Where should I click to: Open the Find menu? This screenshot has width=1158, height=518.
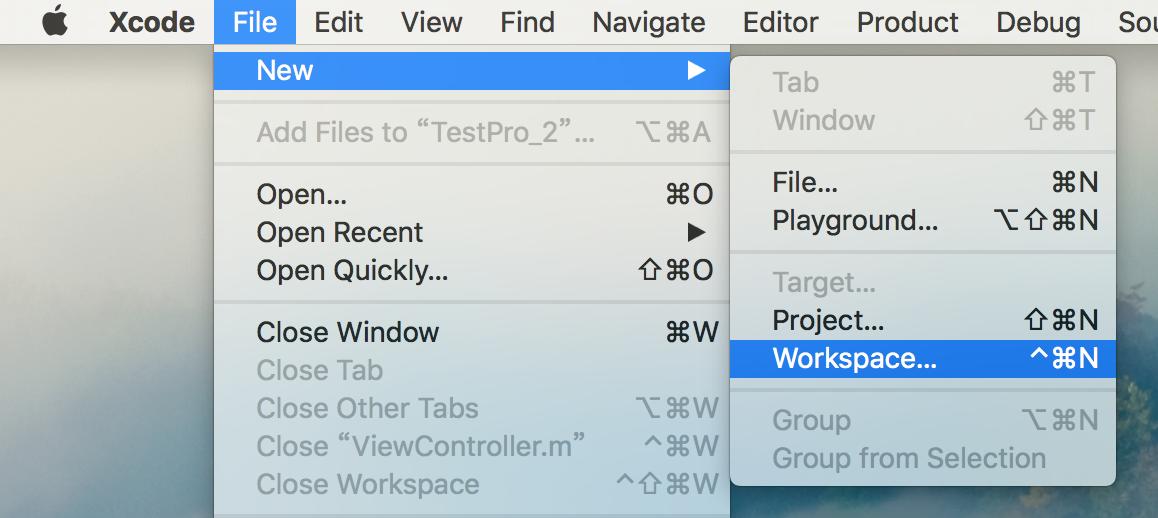tap(527, 22)
